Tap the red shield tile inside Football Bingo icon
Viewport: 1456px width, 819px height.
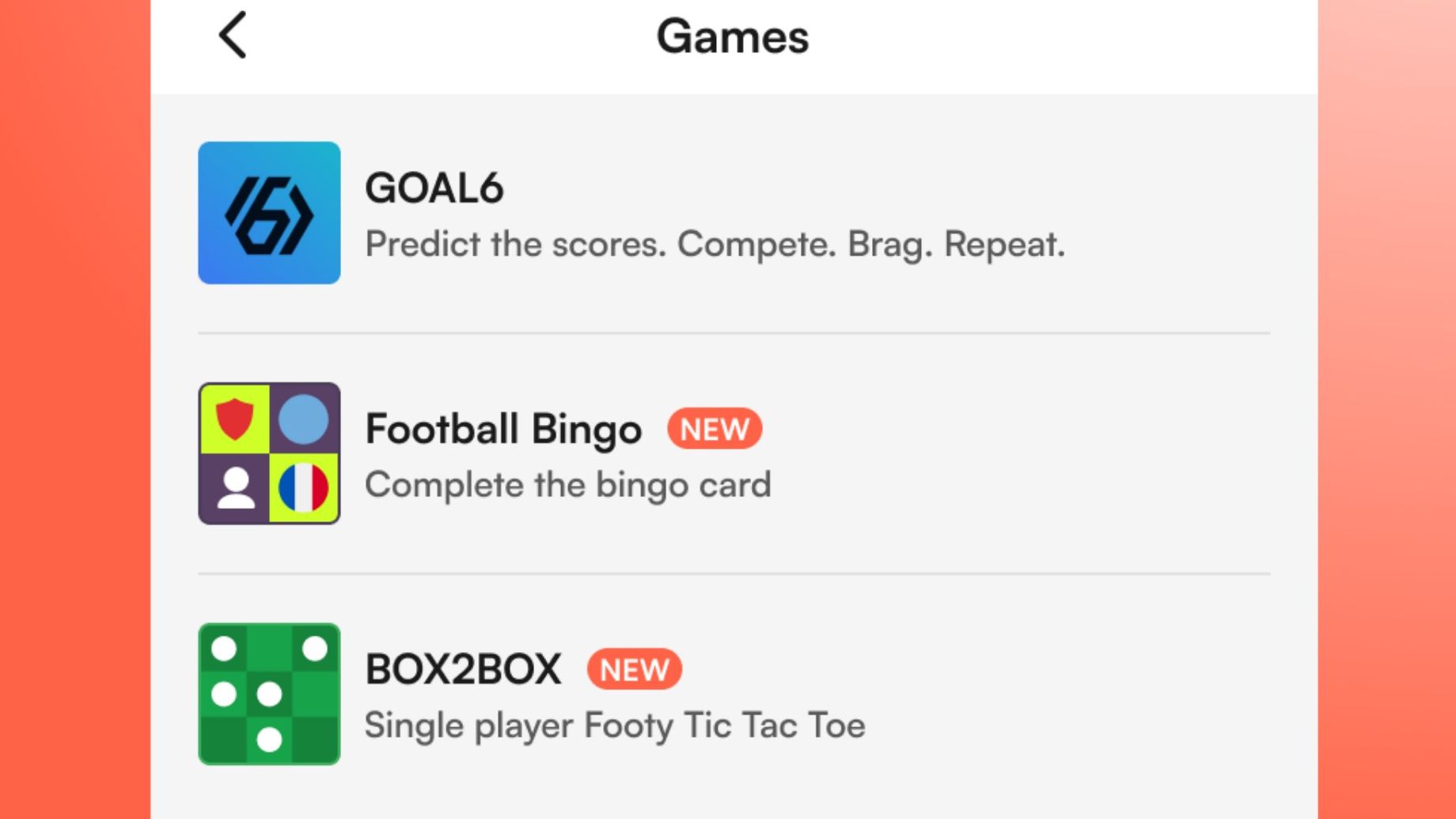[233, 417]
